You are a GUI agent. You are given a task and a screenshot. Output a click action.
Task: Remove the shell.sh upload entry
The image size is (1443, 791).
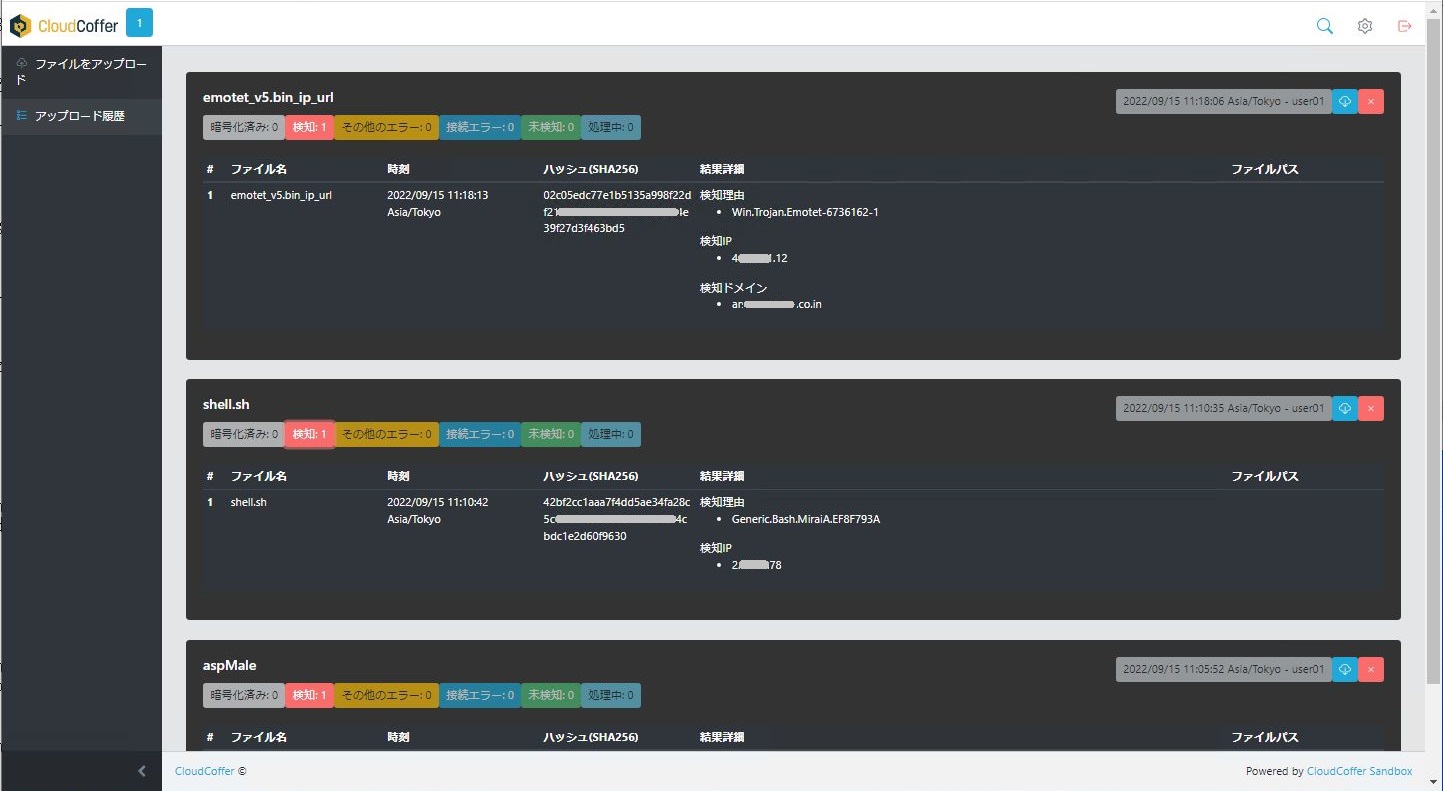(x=1371, y=408)
